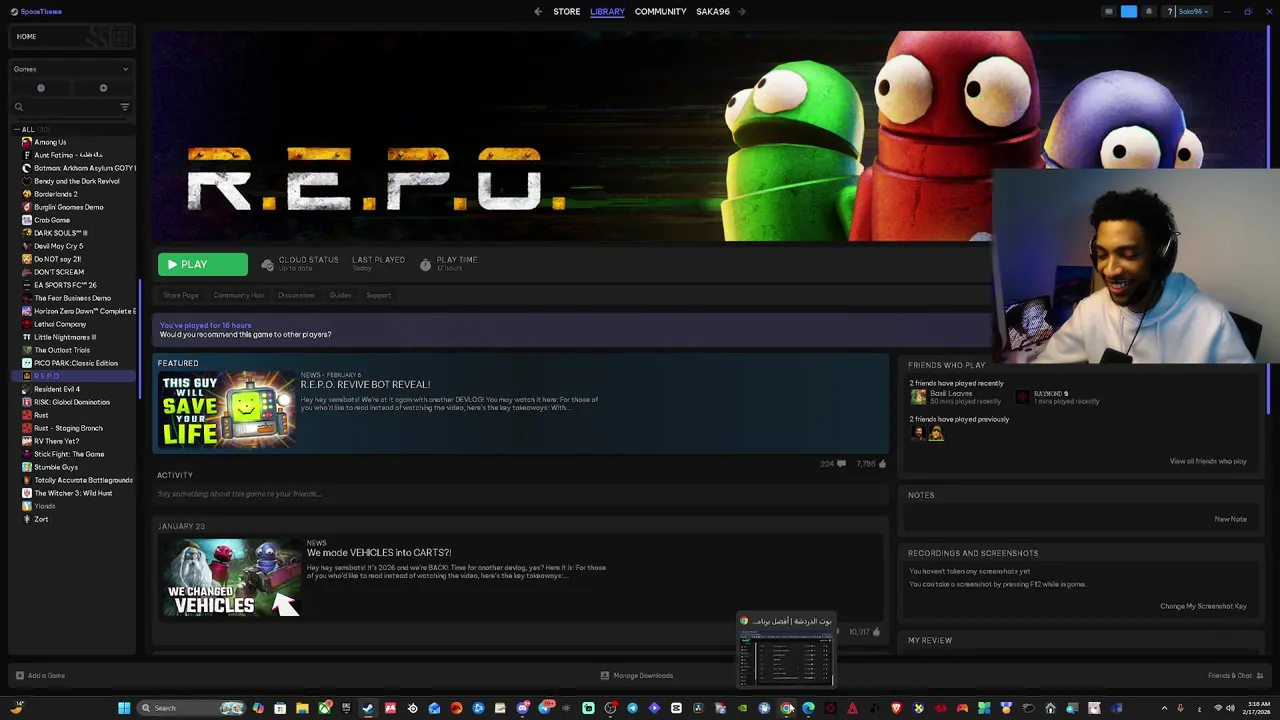Click New Note
The image size is (1280, 720).
click(1230, 519)
